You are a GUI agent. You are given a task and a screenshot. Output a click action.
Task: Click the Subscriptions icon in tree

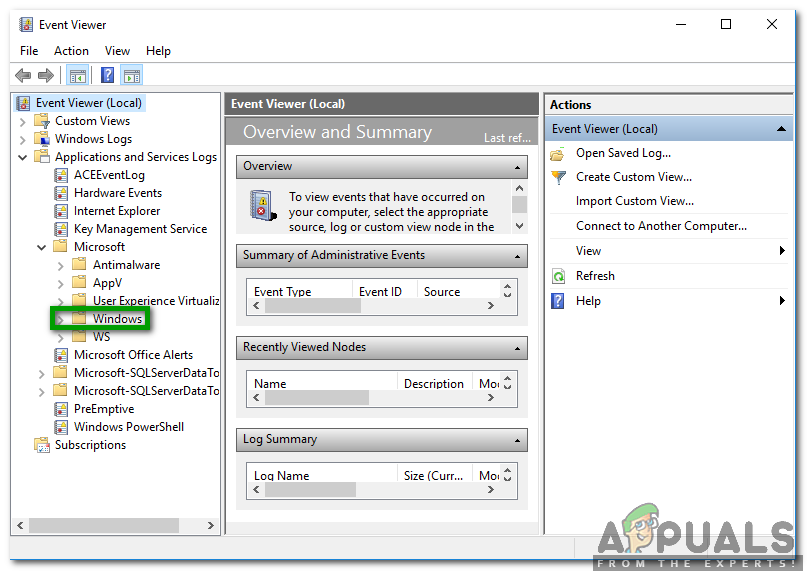click(x=42, y=445)
